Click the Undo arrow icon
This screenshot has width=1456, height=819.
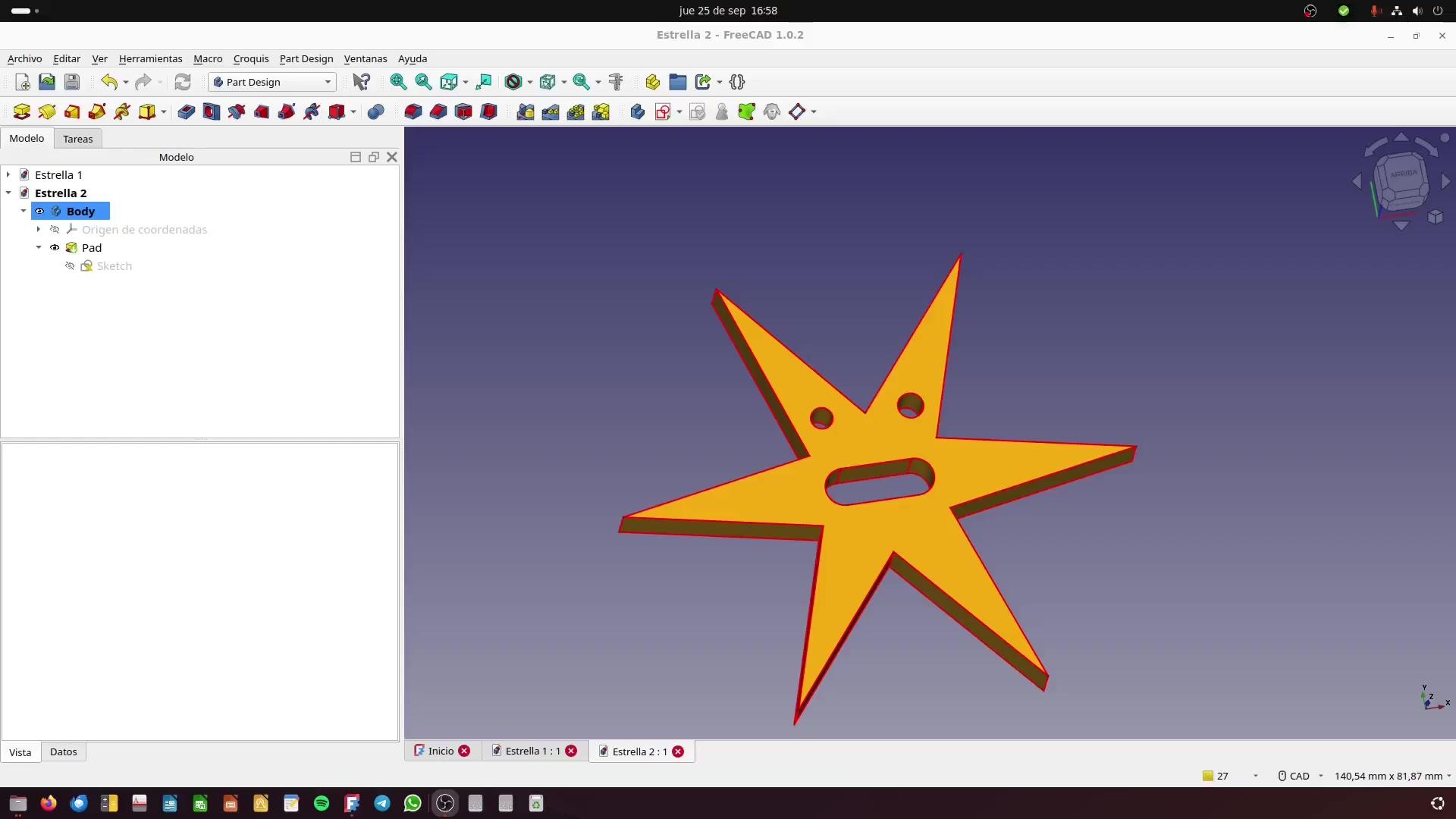pyautogui.click(x=109, y=82)
